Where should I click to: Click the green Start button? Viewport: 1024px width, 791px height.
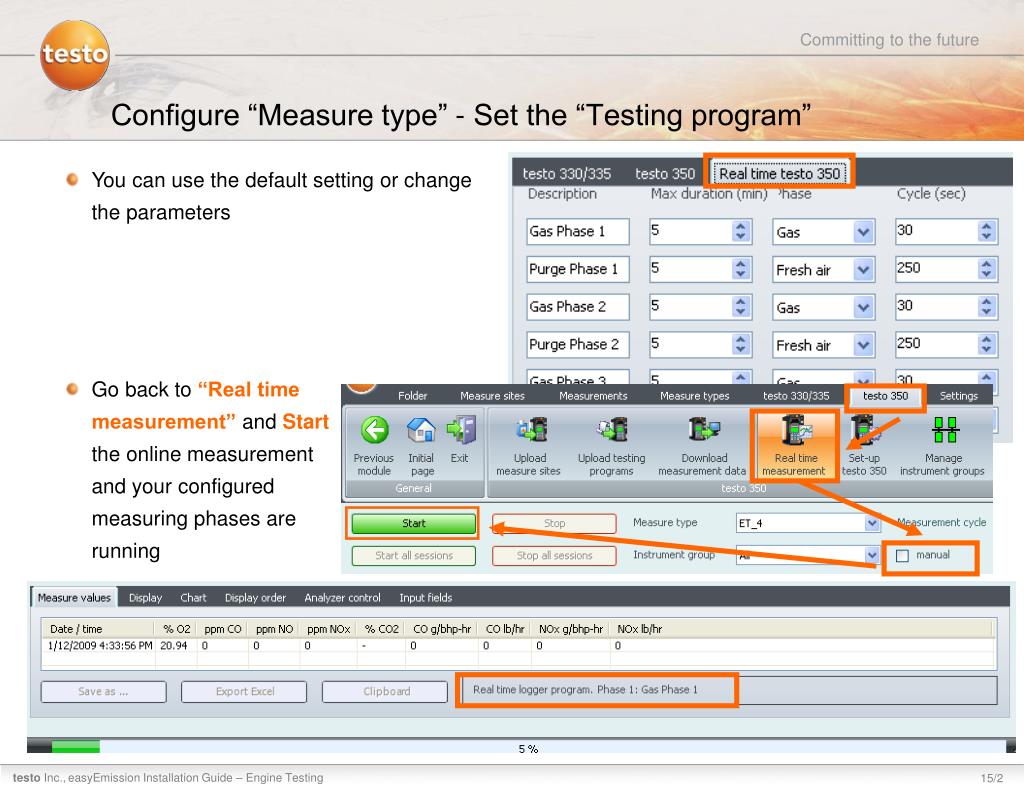click(x=413, y=523)
